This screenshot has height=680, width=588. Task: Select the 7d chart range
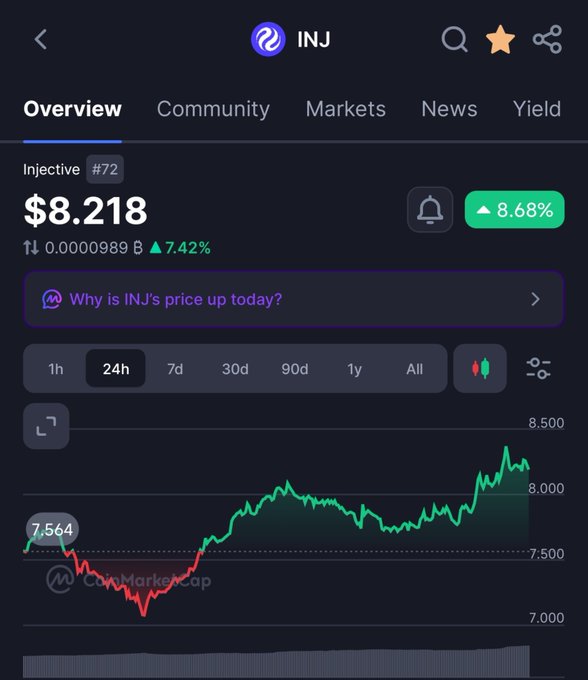(175, 369)
